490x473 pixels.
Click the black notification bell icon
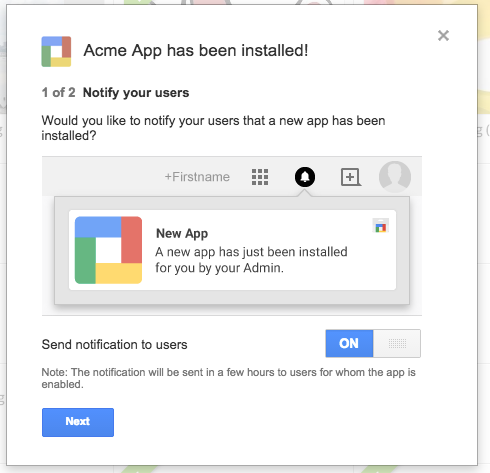coord(305,177)
